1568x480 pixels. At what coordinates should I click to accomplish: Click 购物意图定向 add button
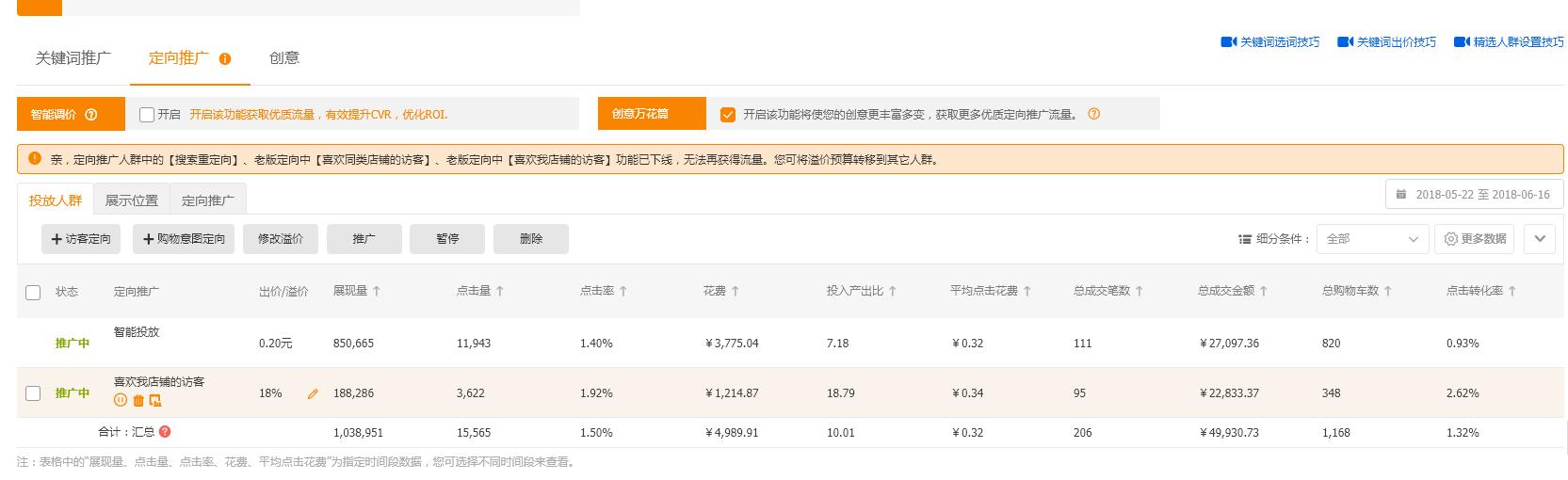tap(184, 239)
